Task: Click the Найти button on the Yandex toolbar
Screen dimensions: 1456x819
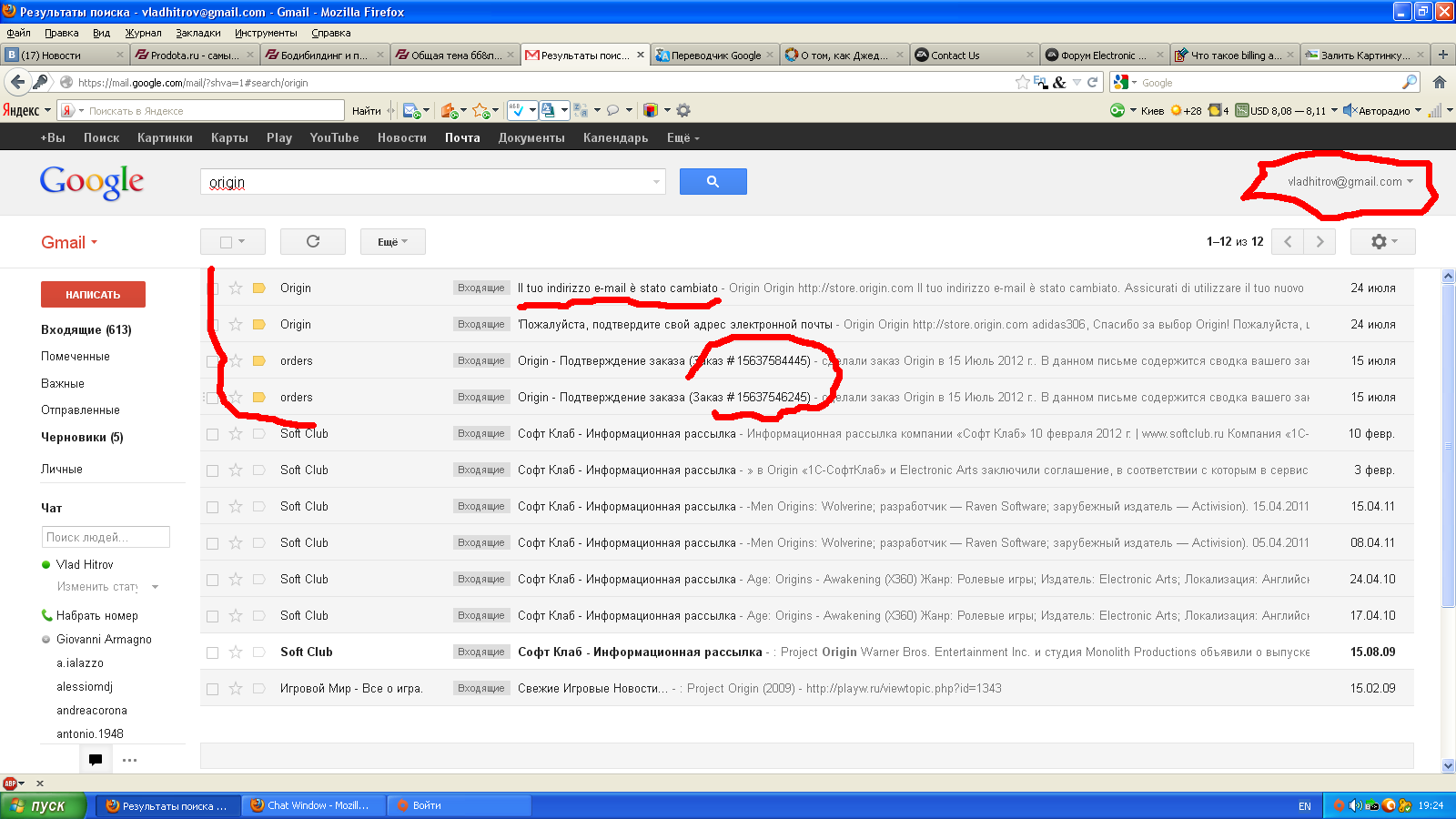Action: pos(367,111)
